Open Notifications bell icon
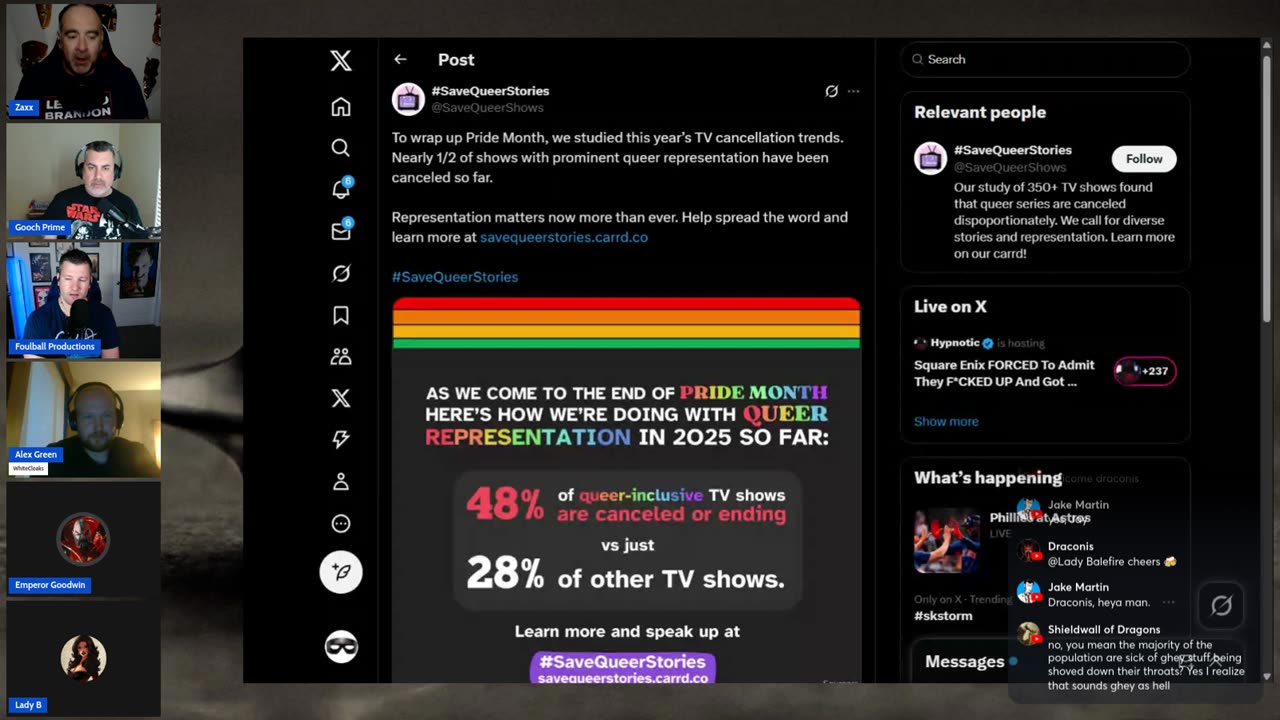Screen dimensions: 1280x720 tap(341, 190)
